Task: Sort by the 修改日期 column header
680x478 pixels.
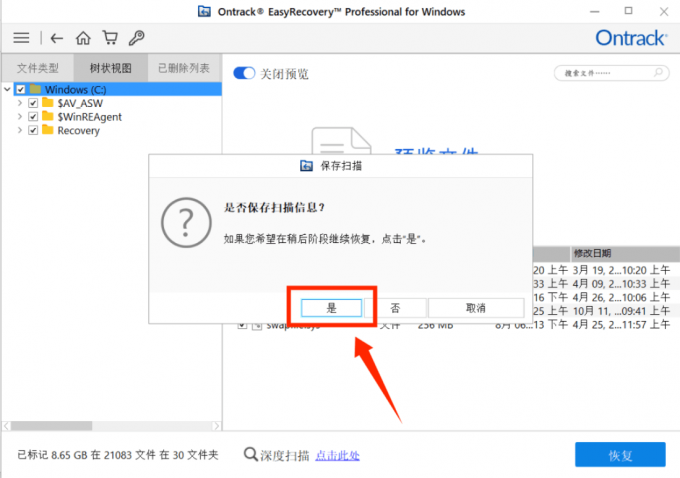Action: click(624, 253)
